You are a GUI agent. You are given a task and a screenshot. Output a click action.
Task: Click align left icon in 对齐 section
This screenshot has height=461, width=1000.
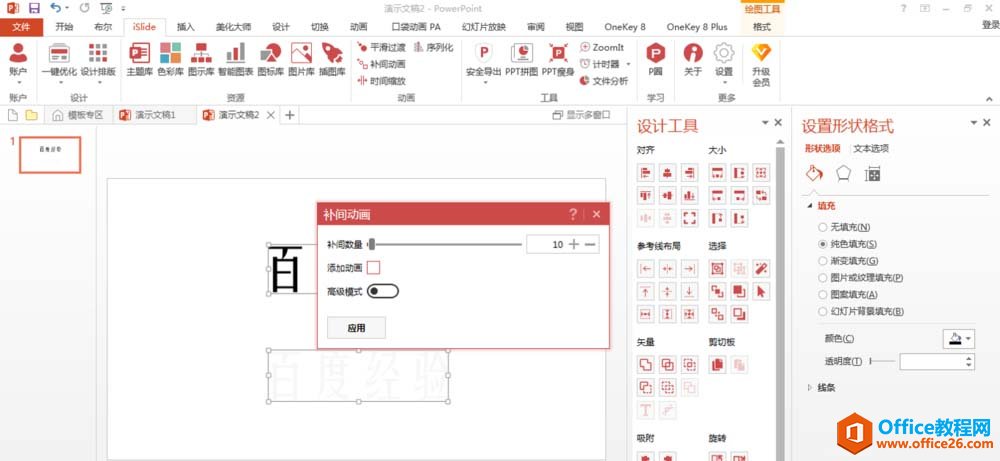[x=645, y=172]
